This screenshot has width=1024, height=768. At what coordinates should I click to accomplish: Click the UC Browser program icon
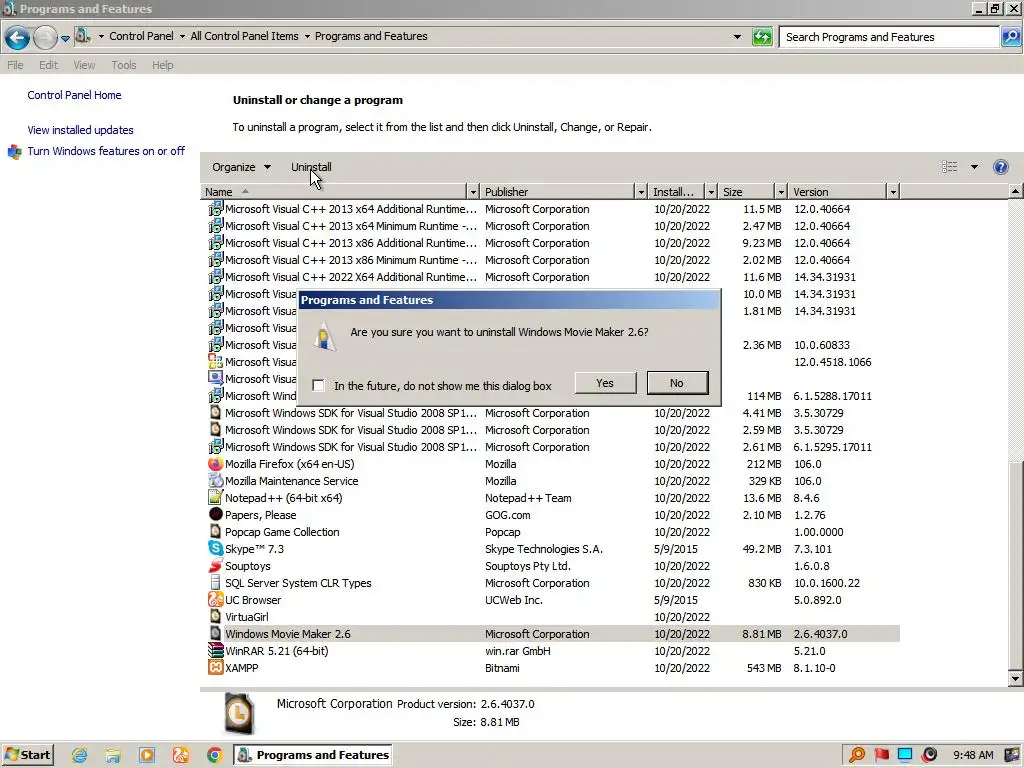pyautogui.click(x=216, y=600)
